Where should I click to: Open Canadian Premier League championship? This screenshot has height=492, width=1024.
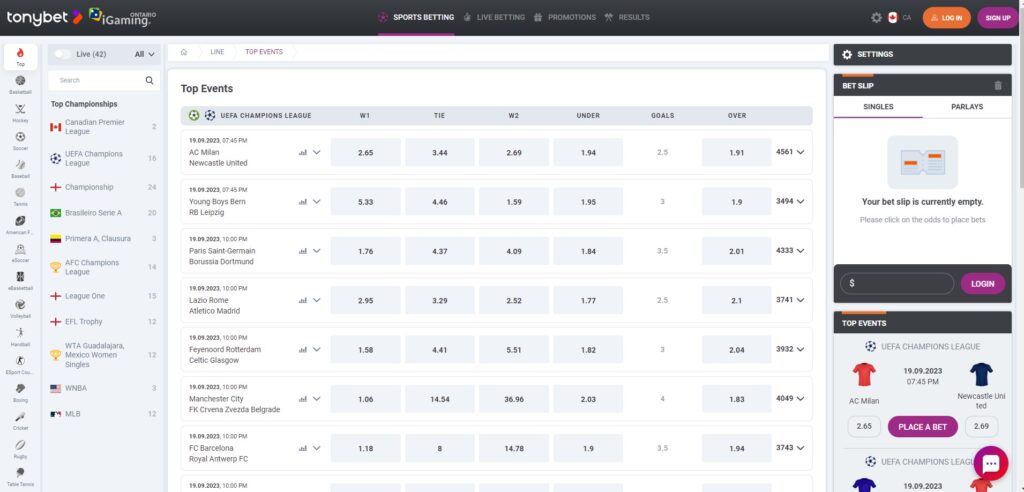[104, 127]
